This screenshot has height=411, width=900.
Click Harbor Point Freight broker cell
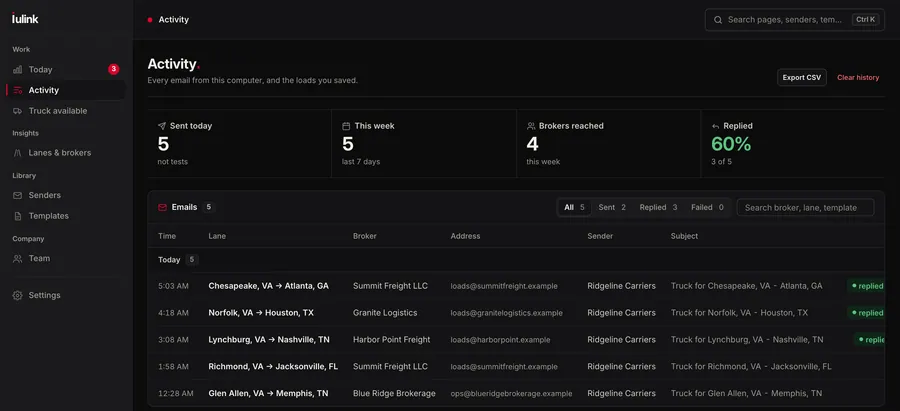pos(391,340)
